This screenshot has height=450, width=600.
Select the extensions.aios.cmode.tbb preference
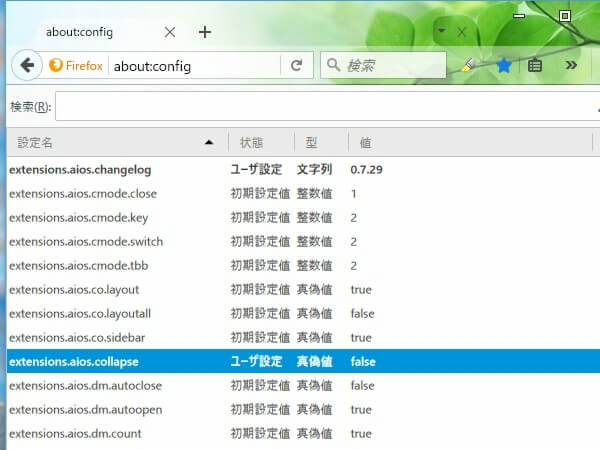(303, 266)
